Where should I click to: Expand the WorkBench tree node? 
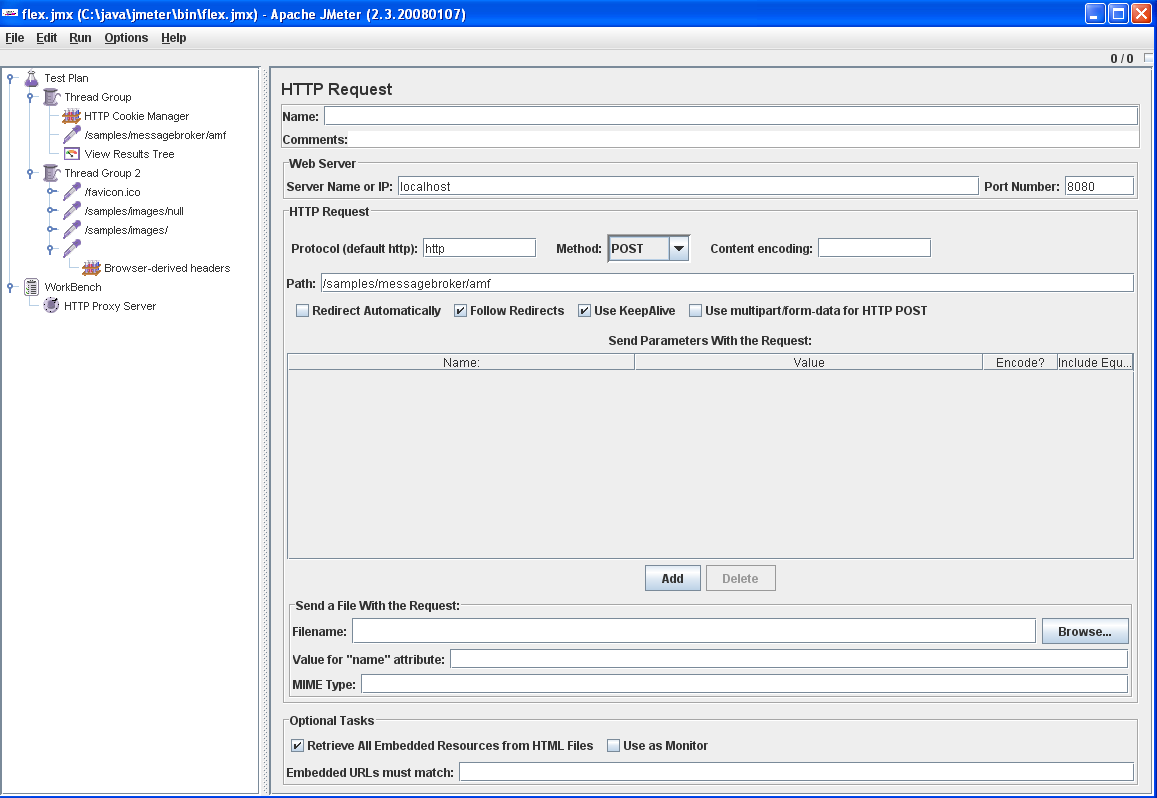pyautogui.click(x=10, y=287)
